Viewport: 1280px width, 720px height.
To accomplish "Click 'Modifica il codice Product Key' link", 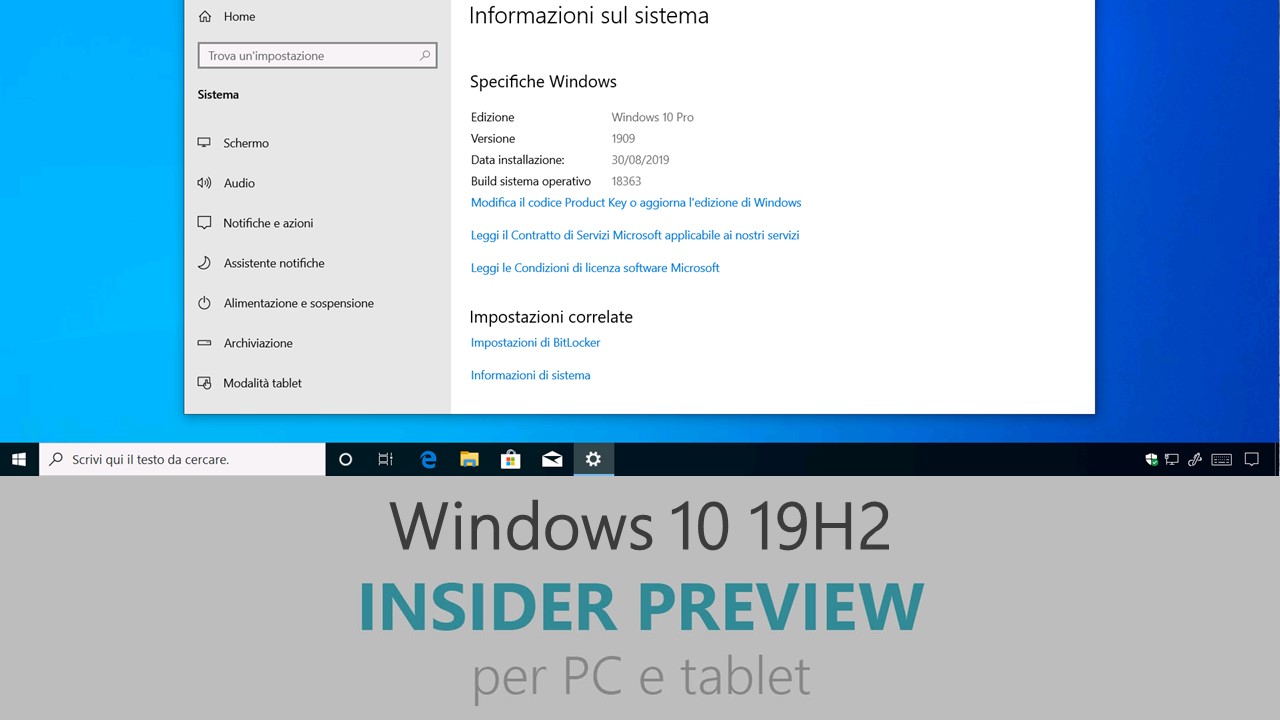I will (636, 203).
